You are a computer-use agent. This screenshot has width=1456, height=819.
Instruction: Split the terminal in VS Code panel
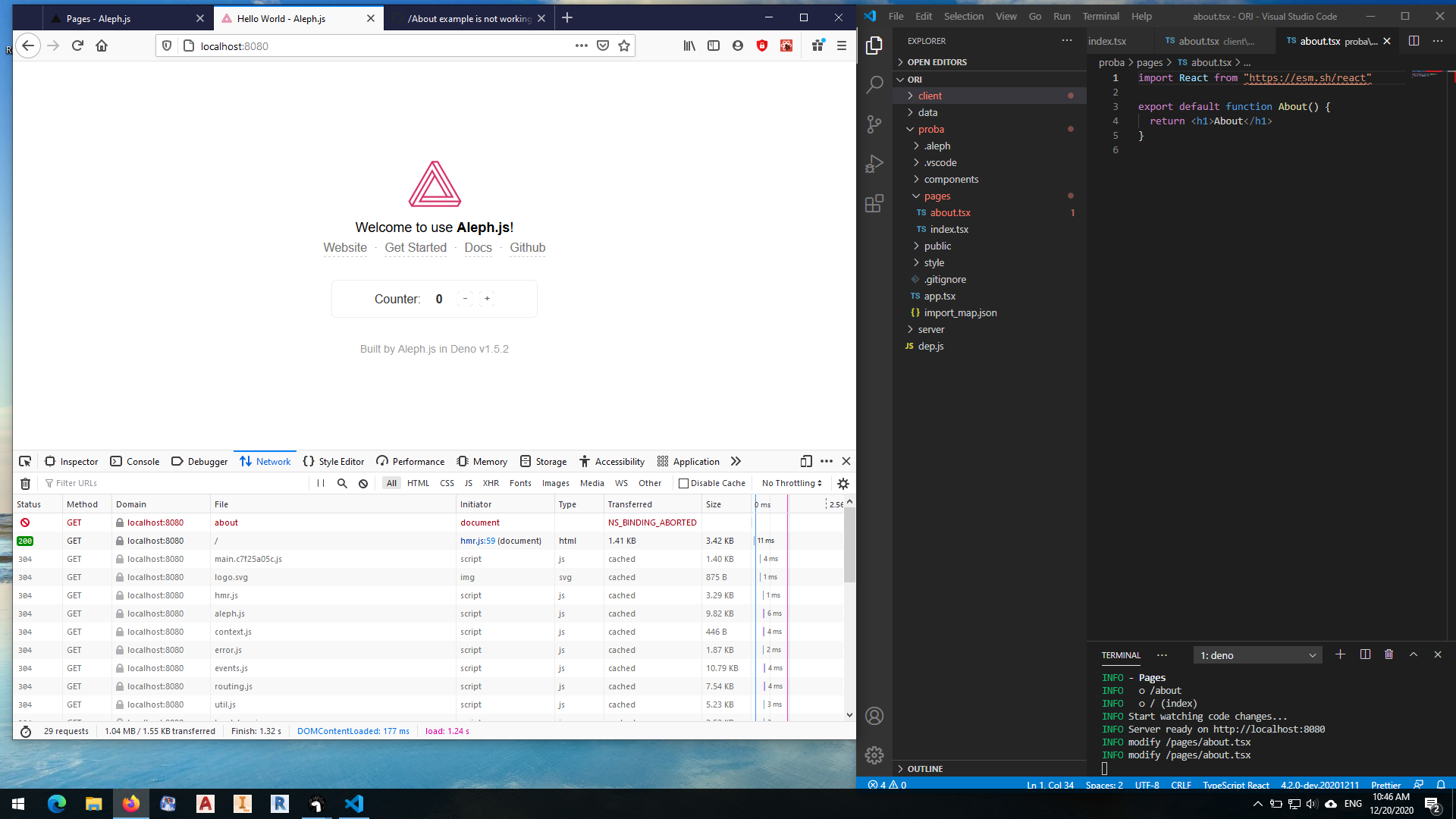click(1365, 654)
